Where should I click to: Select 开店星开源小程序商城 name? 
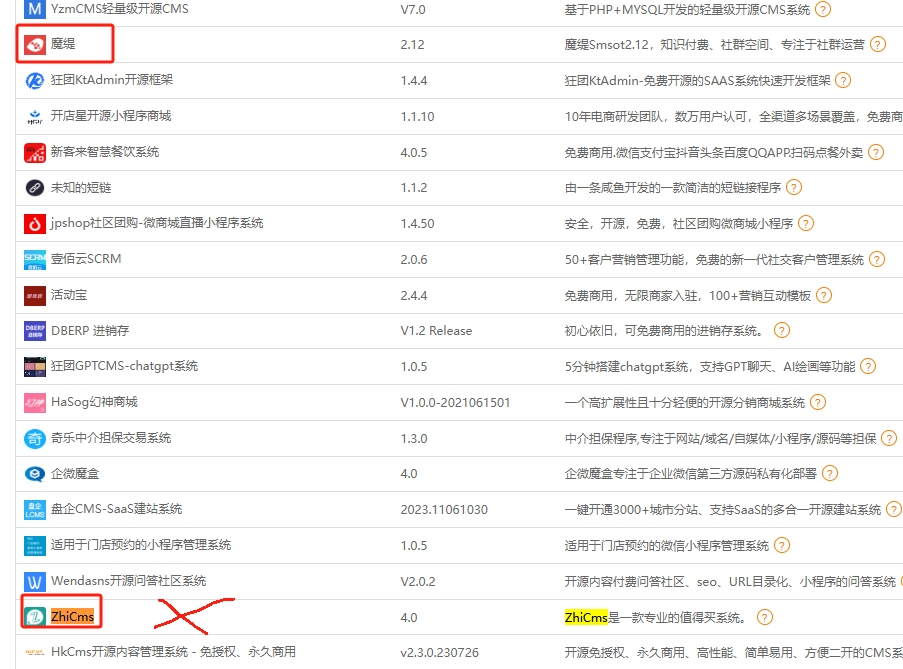[111, 116]
